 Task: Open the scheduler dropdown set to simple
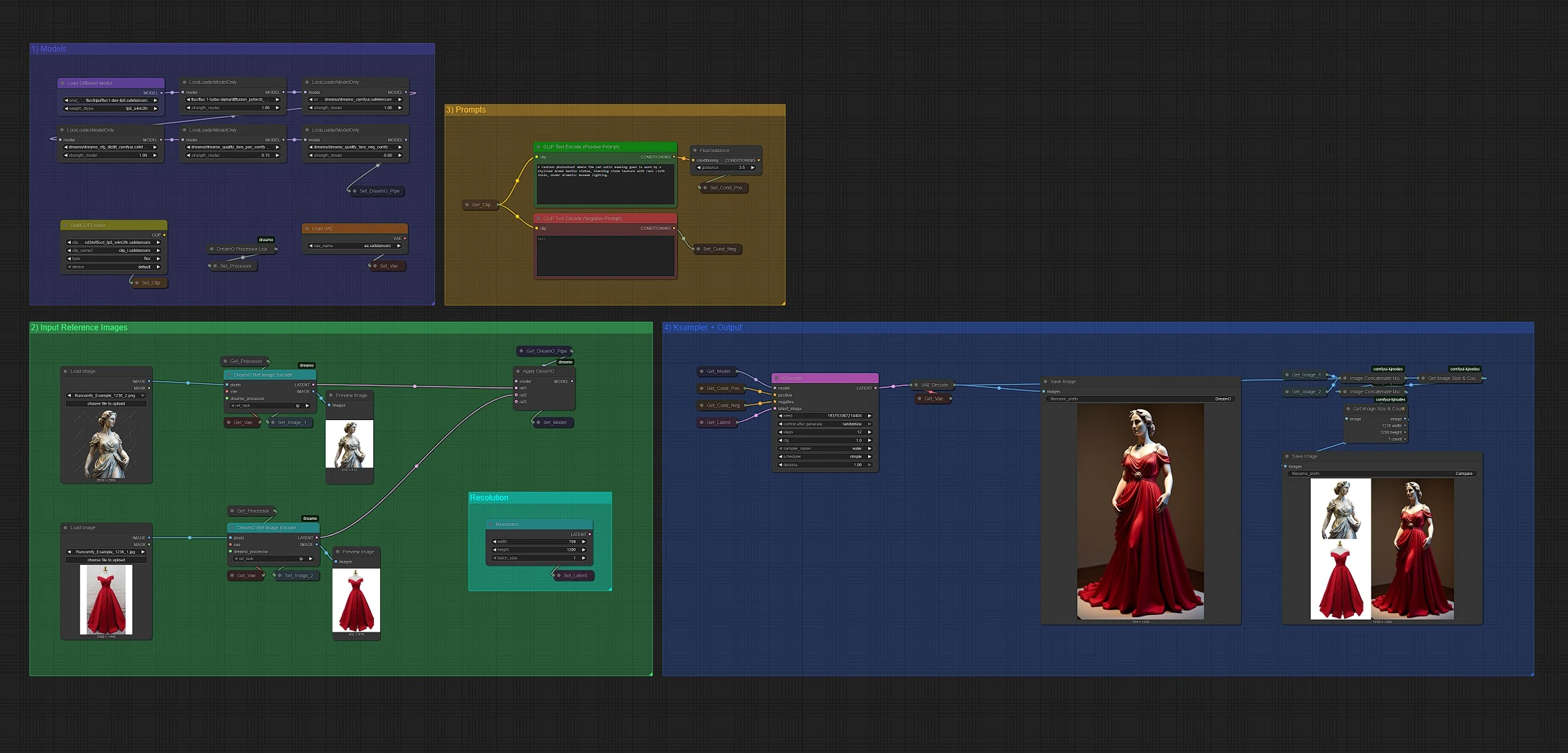coord(825,457)
